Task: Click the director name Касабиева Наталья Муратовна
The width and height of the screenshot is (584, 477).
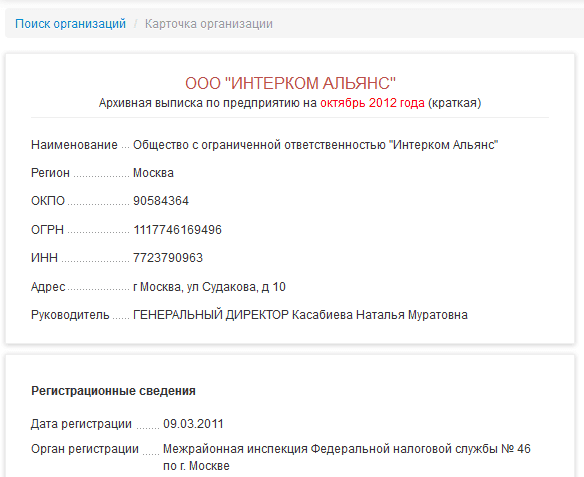Action: coord(380,315)
